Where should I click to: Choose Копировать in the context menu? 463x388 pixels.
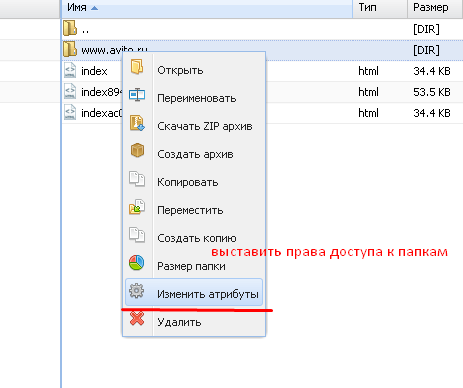coord(194,182)
